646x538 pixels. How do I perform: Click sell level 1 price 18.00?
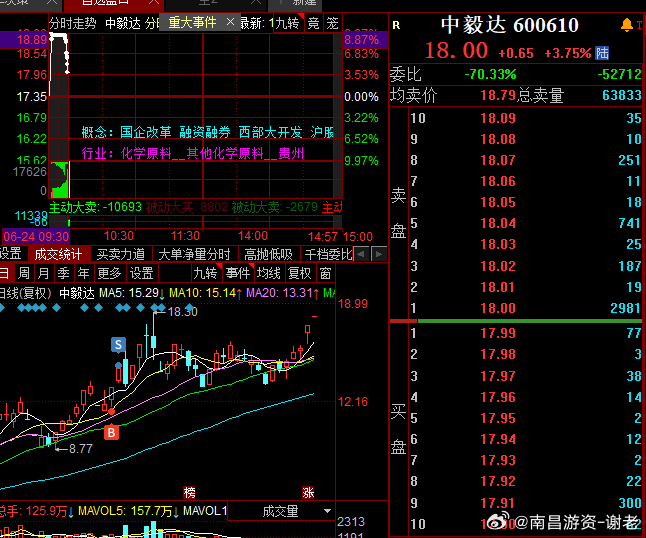(498, 308)
